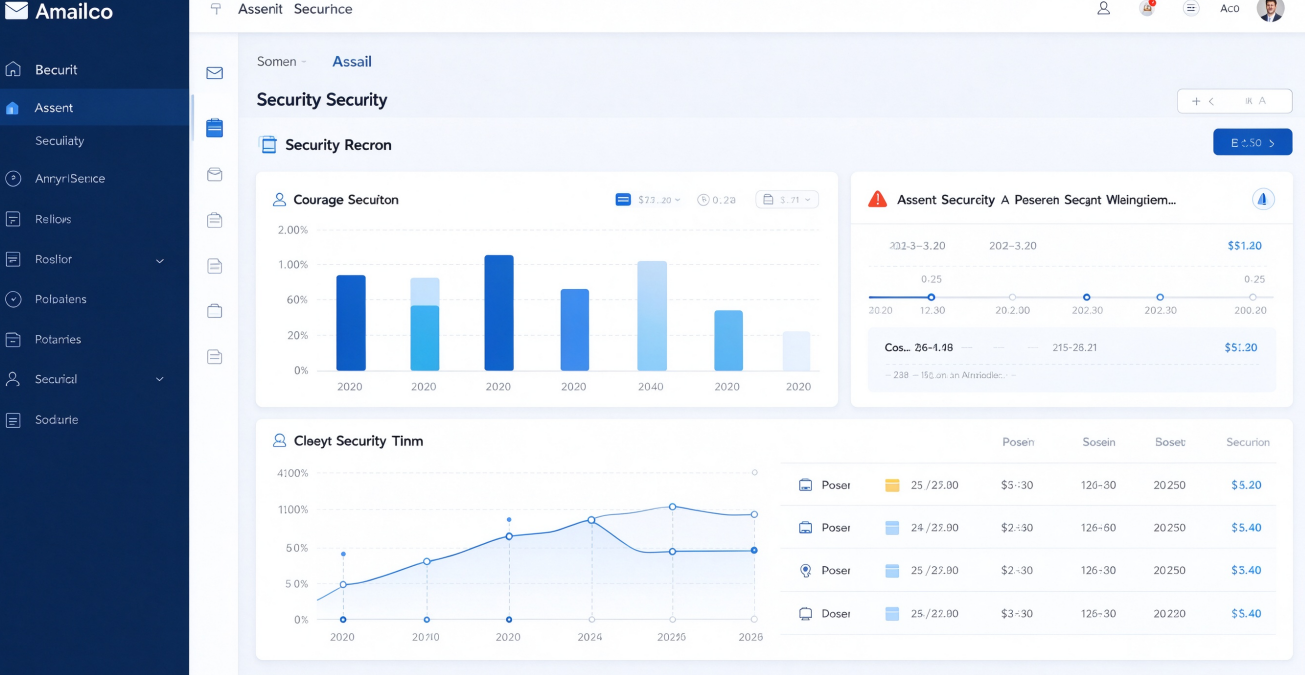Click the timeline point above 200.20

(x=1252, y=297)
